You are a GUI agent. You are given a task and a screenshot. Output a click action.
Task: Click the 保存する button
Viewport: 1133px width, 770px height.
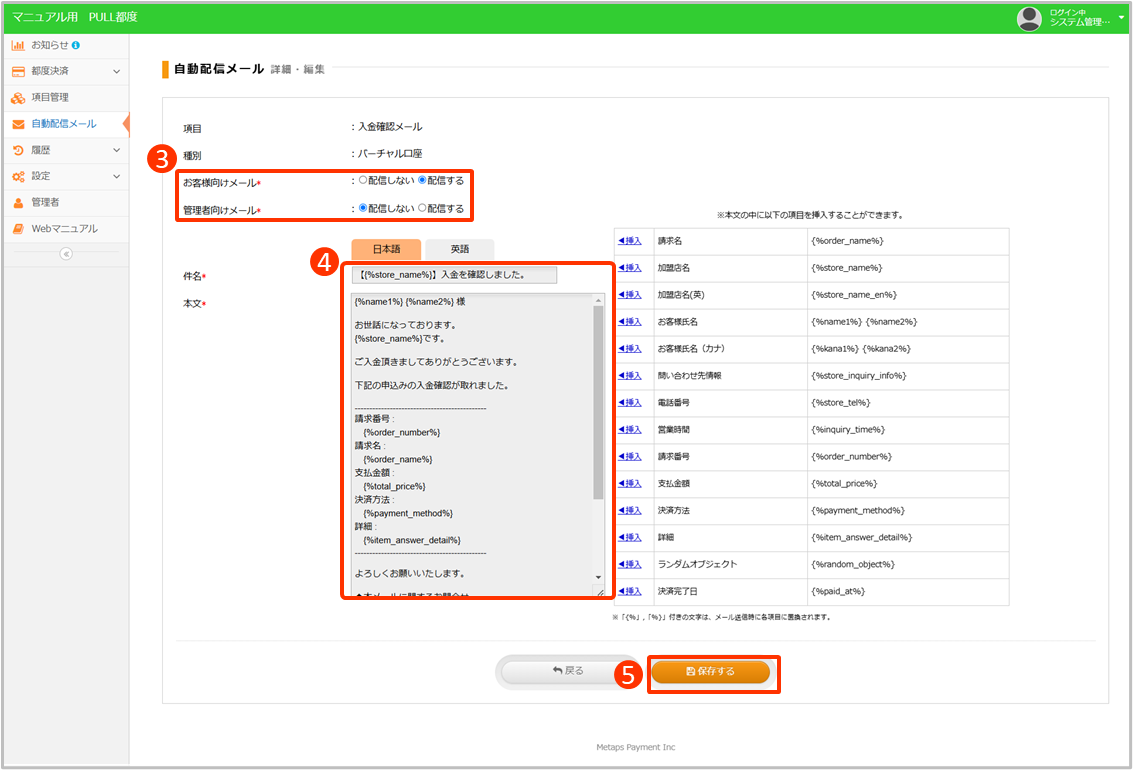pyautogui.click(x=710, y=671)
